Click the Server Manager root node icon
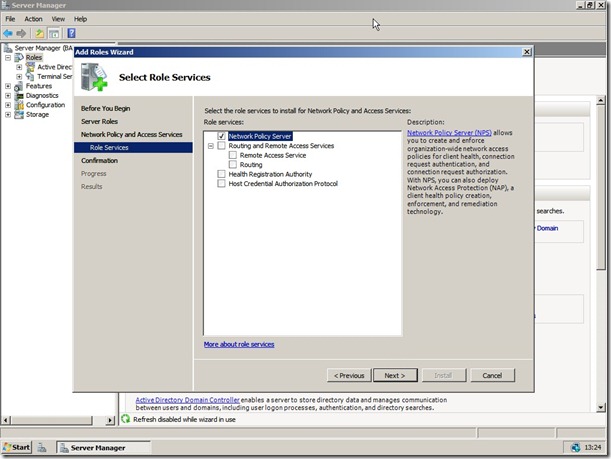Viewport: 611px width, 459px height. (8, 48)
